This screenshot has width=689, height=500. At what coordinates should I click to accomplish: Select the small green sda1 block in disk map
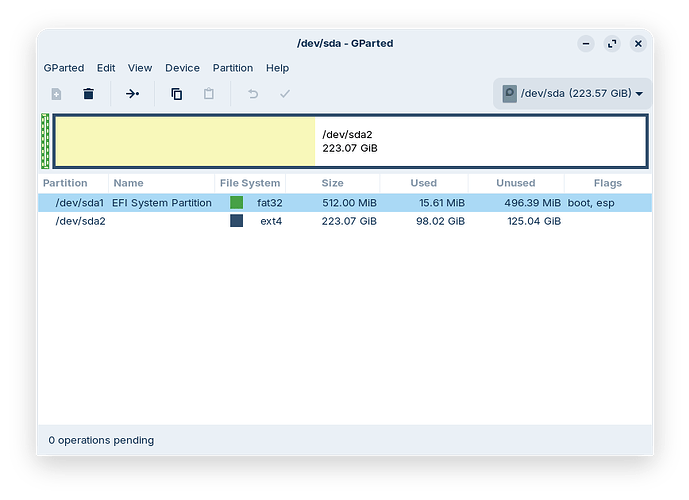point(45,141)
